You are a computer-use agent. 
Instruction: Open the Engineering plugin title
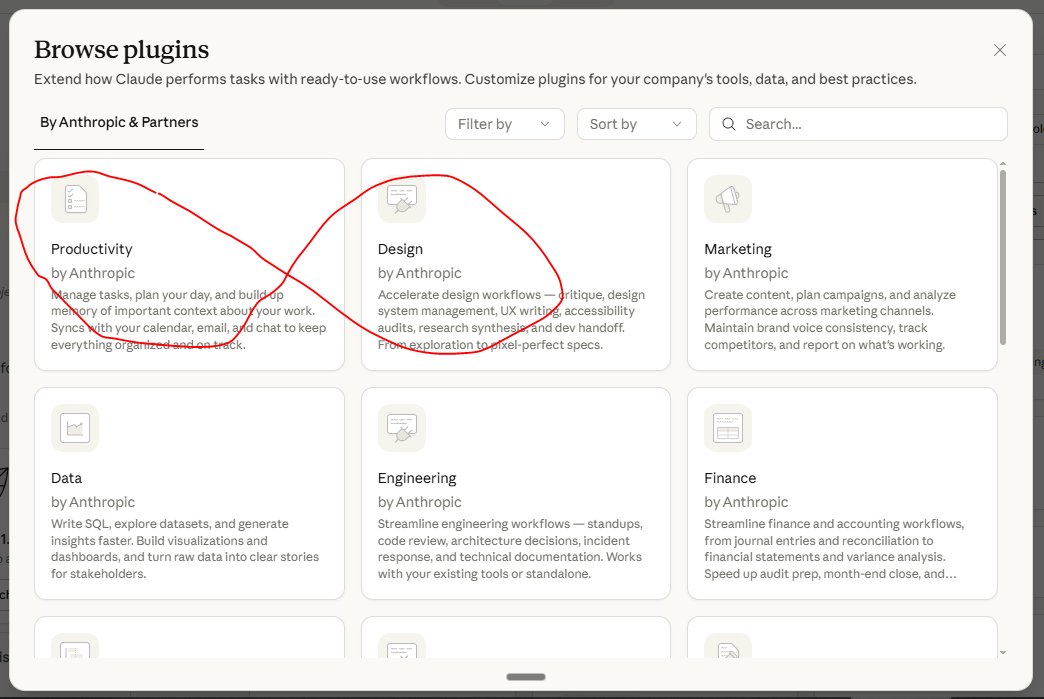pos(417,478)
